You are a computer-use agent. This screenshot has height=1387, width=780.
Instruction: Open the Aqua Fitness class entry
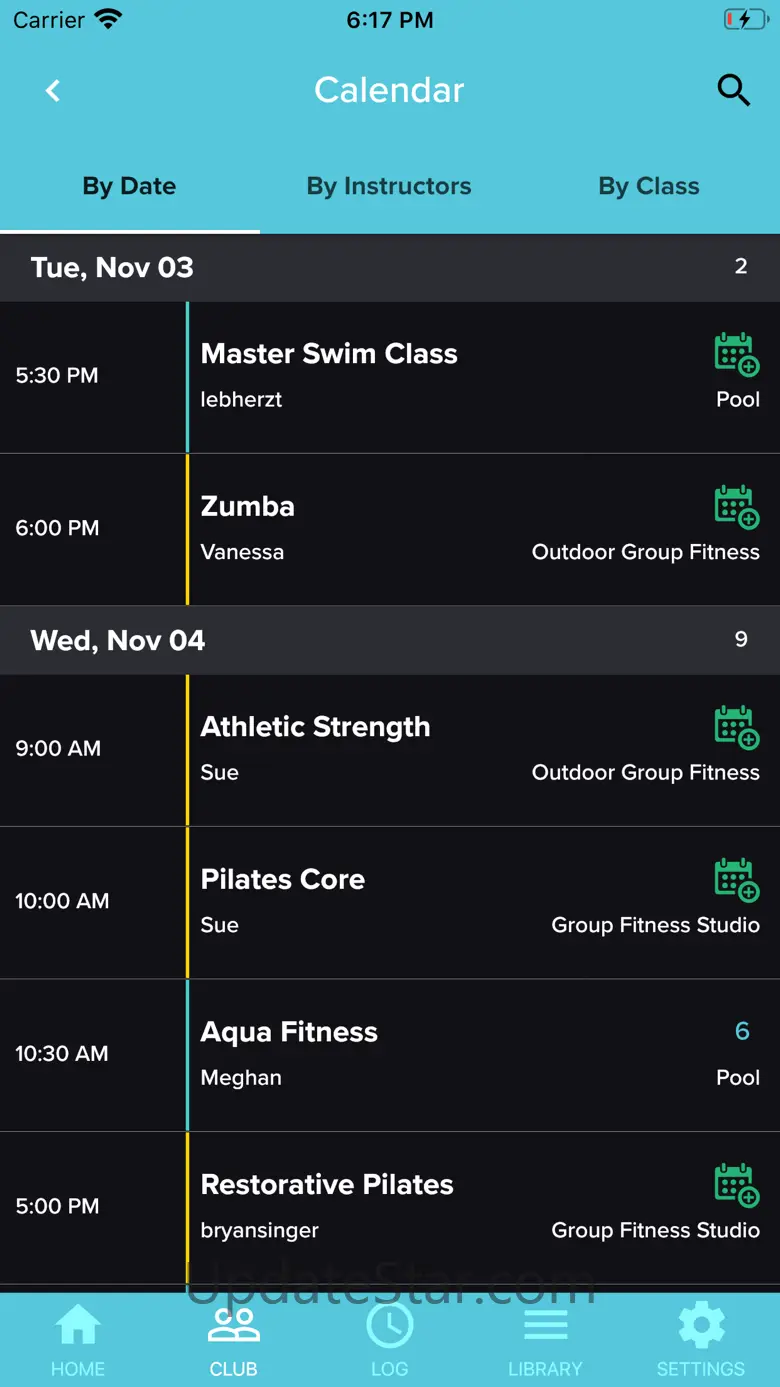tap(400, 1054)
